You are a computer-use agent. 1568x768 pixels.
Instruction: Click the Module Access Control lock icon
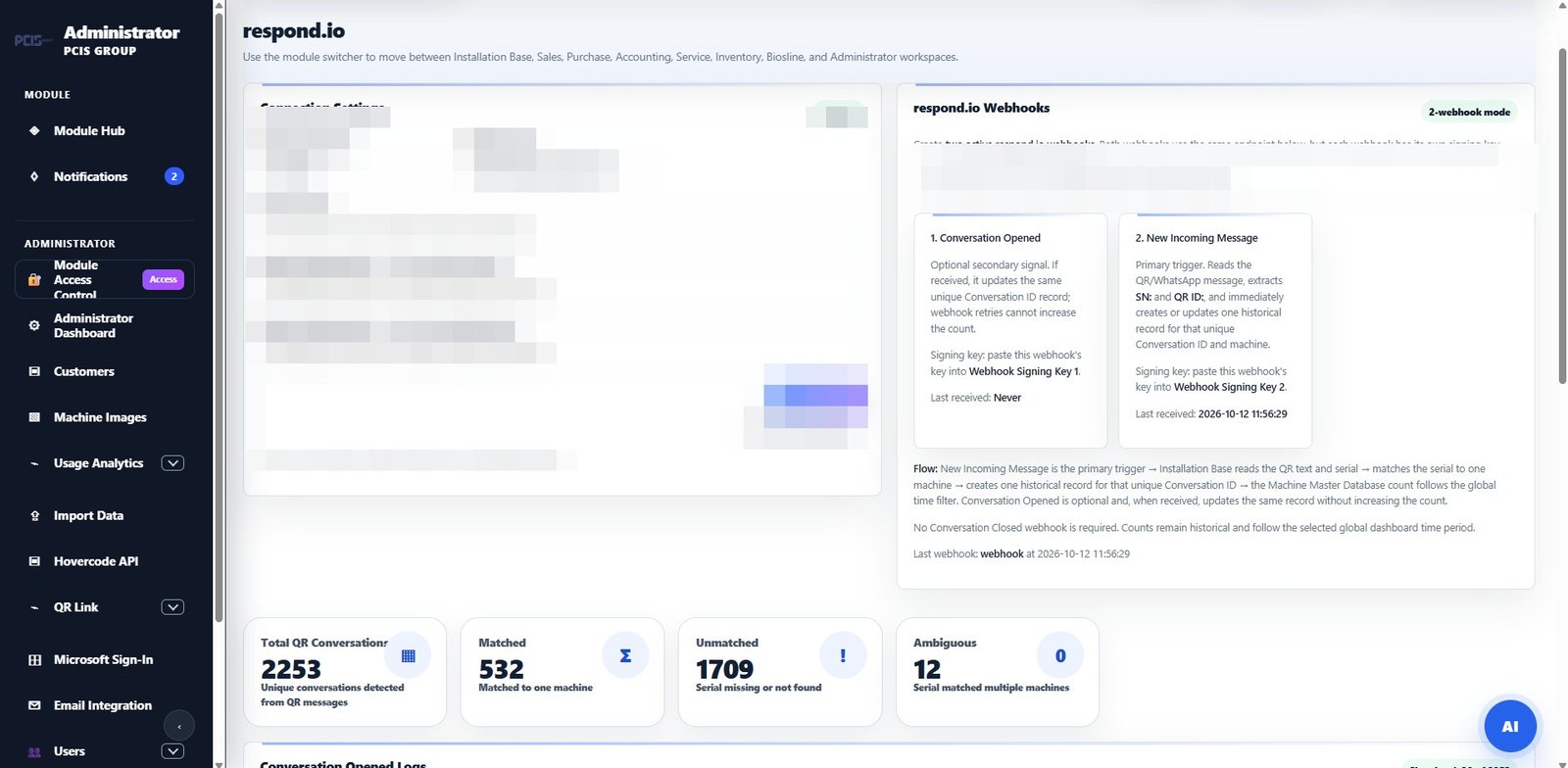click(34, 280)
